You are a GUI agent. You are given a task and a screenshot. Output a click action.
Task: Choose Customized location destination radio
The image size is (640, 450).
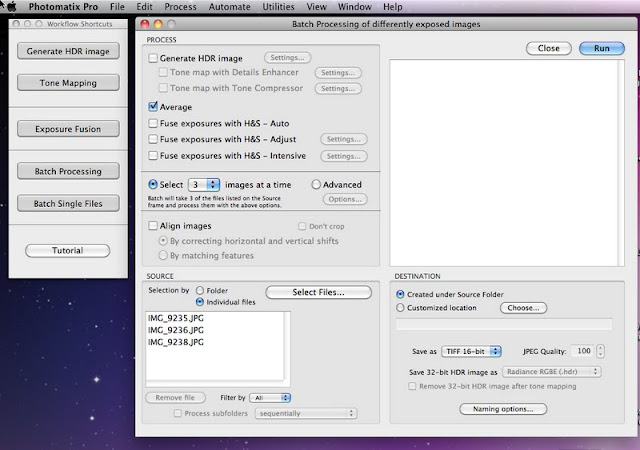tap(400, 307)
